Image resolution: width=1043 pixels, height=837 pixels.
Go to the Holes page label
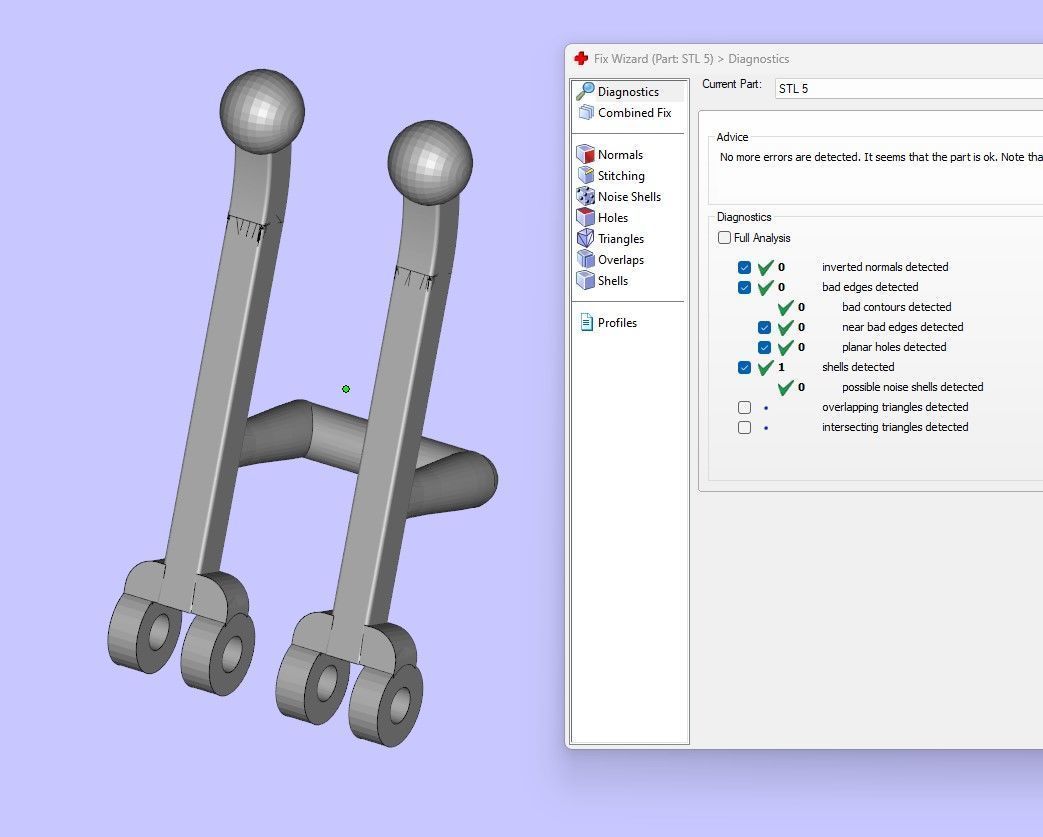coord(613,218)
